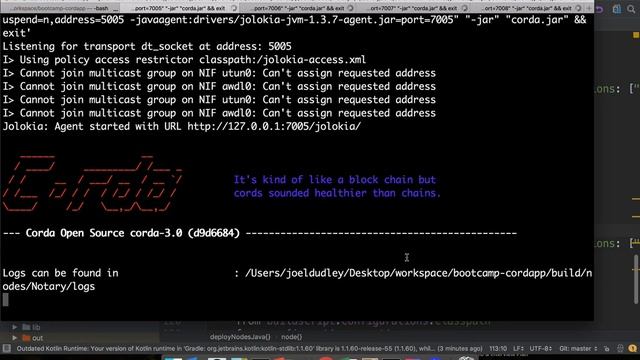640x360 pixels.
Task: Click the terminal cursor block
Action: 5,300
